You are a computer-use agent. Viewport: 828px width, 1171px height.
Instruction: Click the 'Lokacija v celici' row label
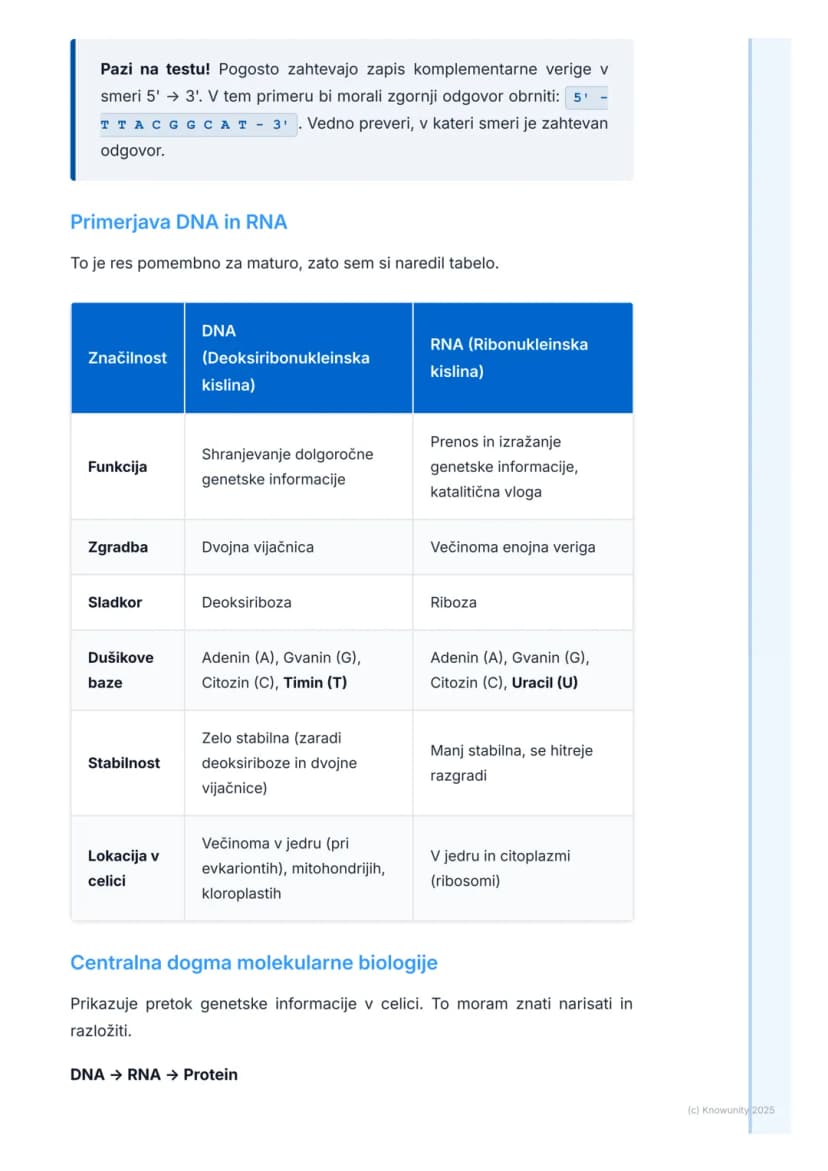coord(123,868)
